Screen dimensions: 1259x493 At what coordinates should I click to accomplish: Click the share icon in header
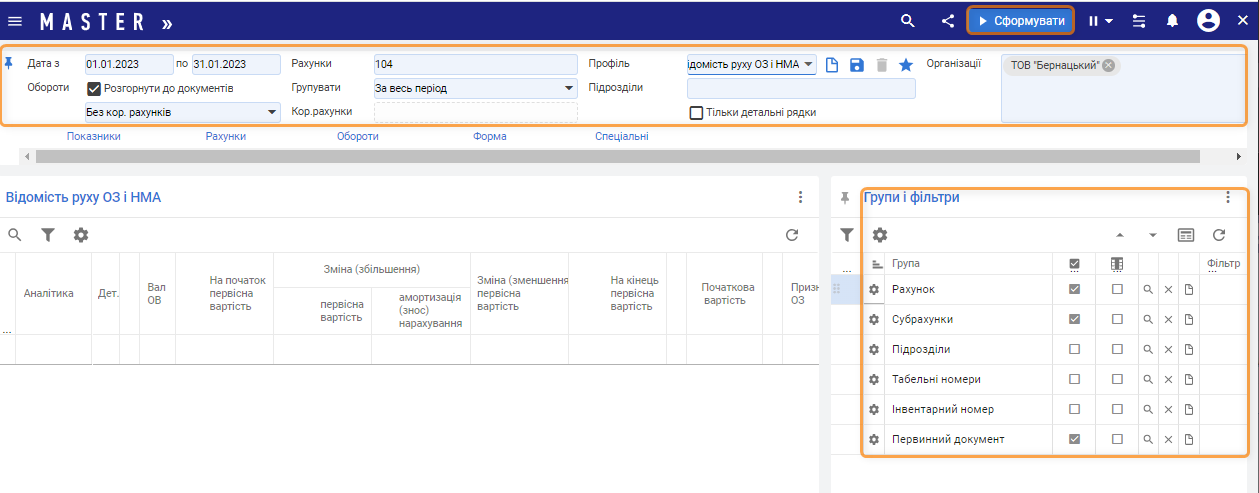click(948, 21)
